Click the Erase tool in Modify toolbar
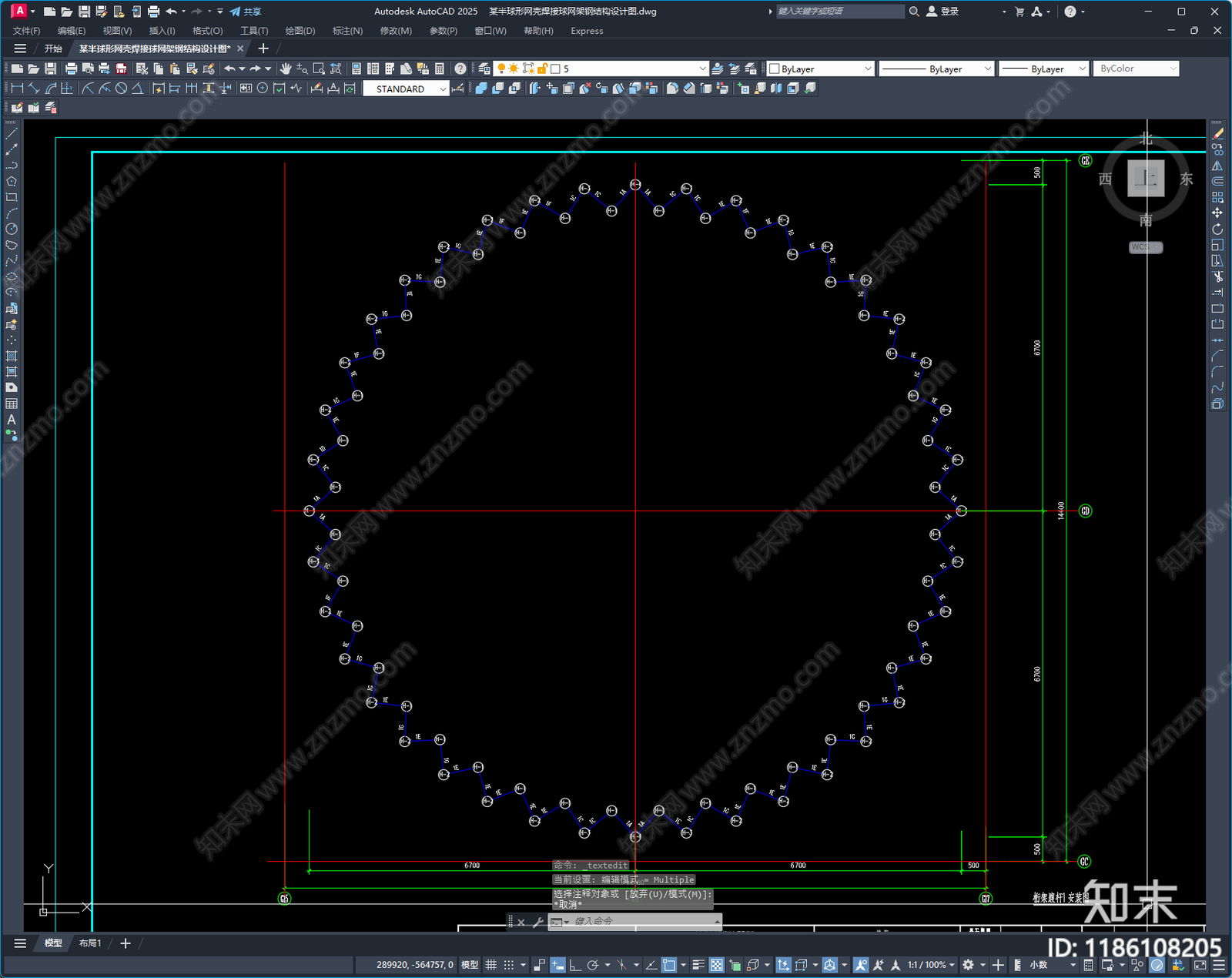This screenshot has width=1232, height=978. tap(1217, 134)
